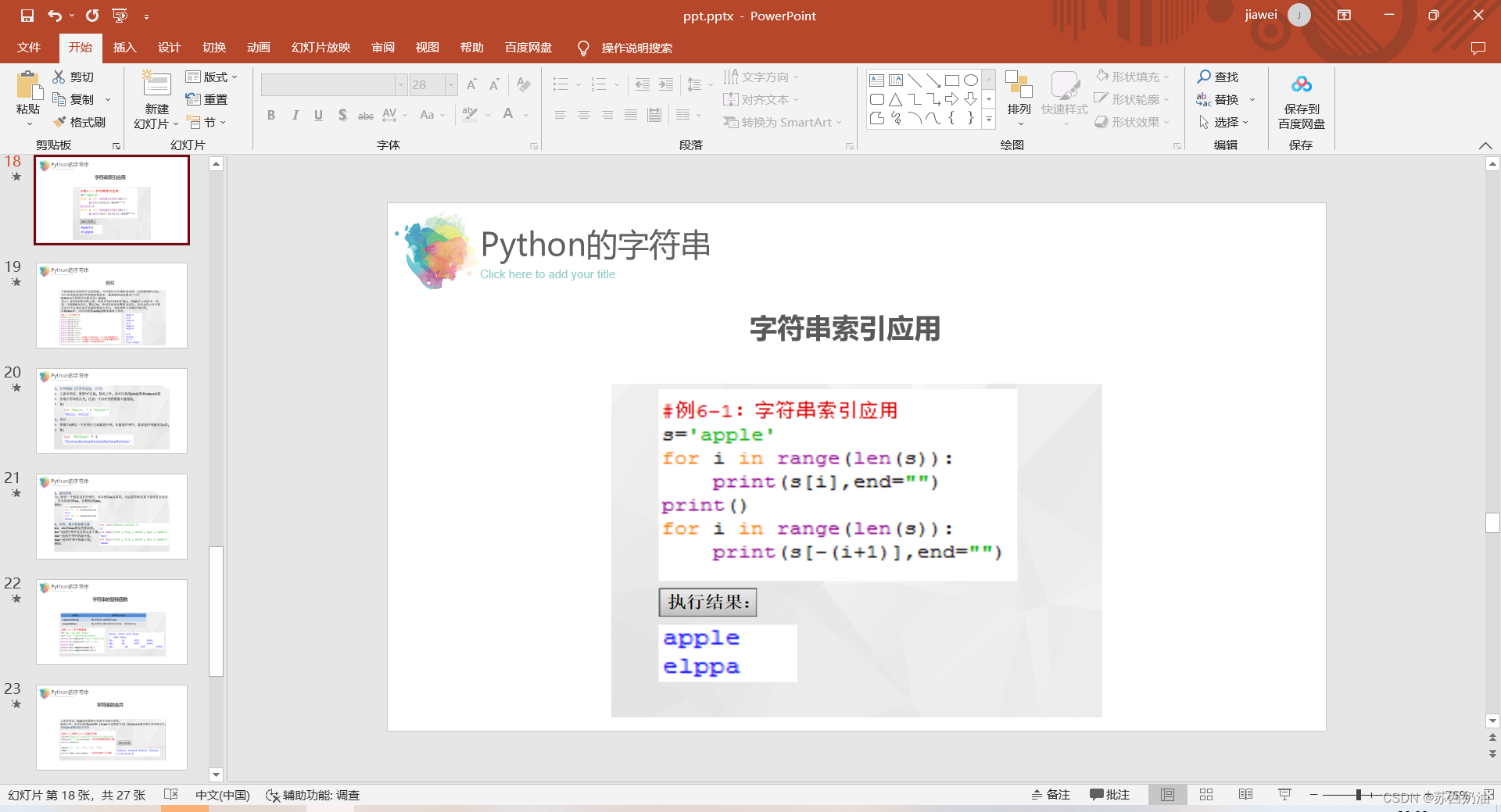Save to Baidu Netdisk with 保存到百度网盘
The image size is (1501, 812).
coord(1301,102)
